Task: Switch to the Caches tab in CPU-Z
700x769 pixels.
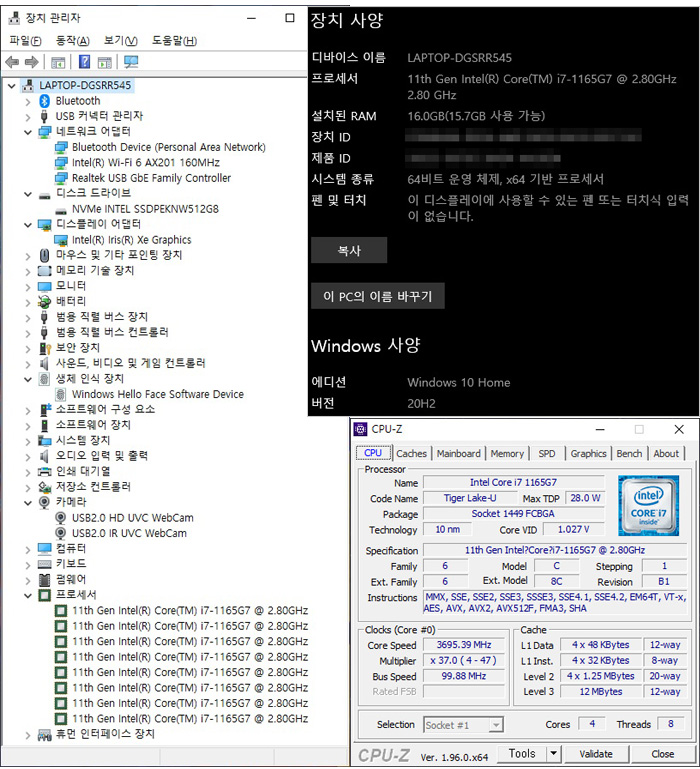Action: [x=412, y=454]
